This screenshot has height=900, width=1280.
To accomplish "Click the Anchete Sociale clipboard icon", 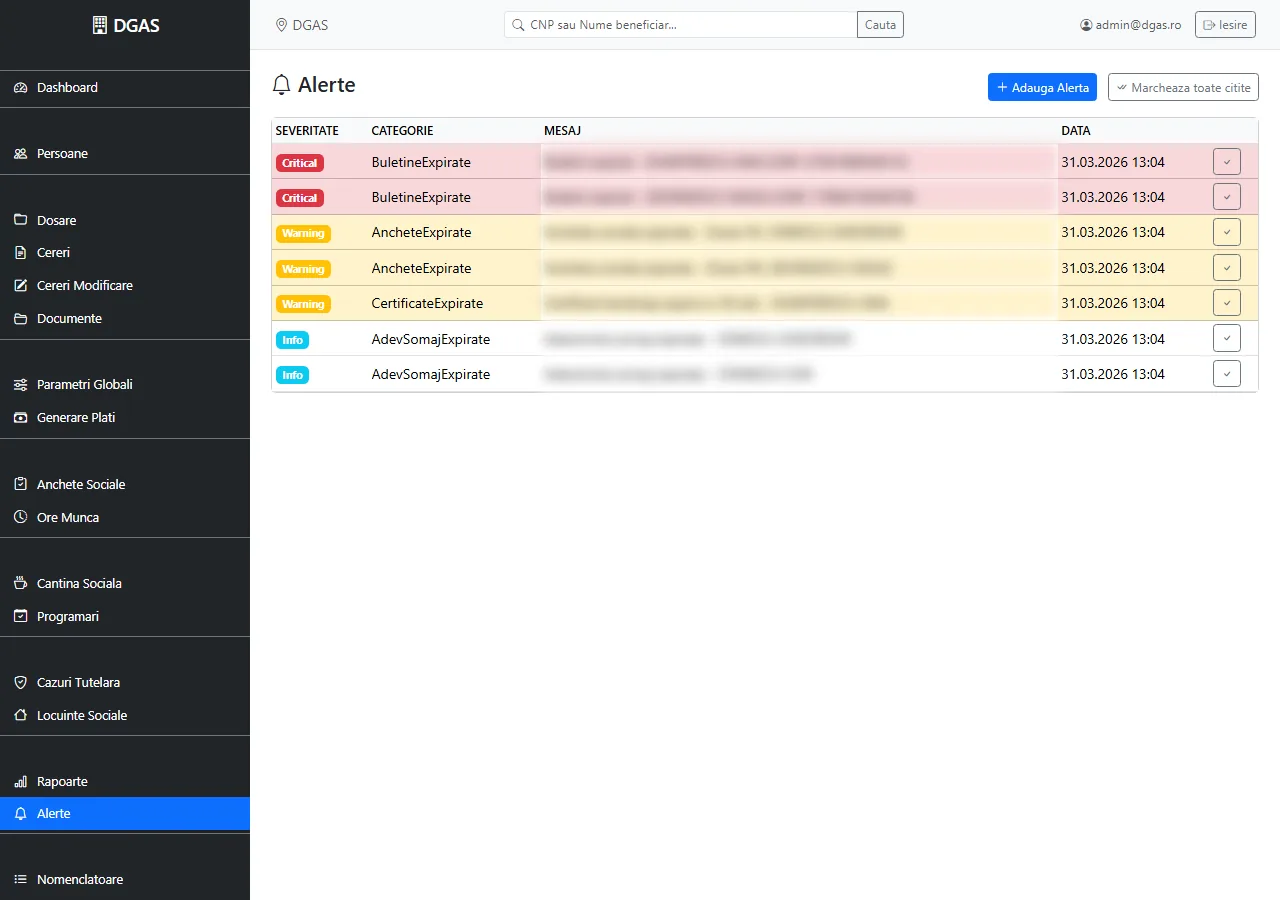I will pos(20,484).
